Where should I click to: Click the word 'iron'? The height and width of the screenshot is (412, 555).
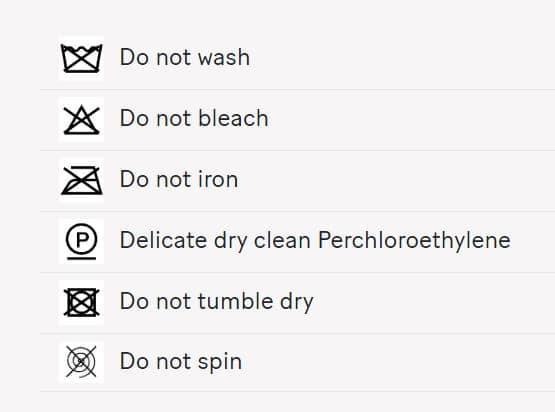tap(218, 179)
